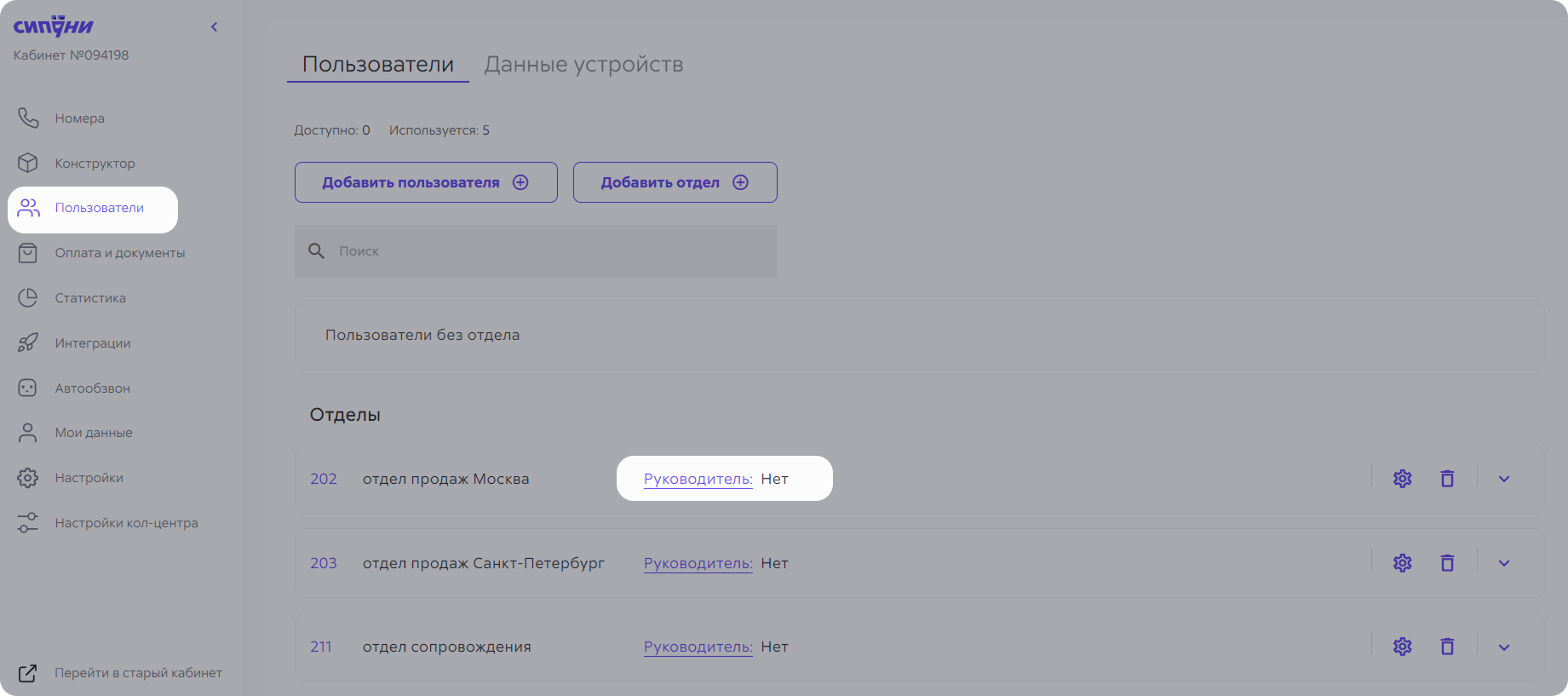1568x696 pixels.
Task: Open Номера phone icon in sidebar
Action: [28, 118]
